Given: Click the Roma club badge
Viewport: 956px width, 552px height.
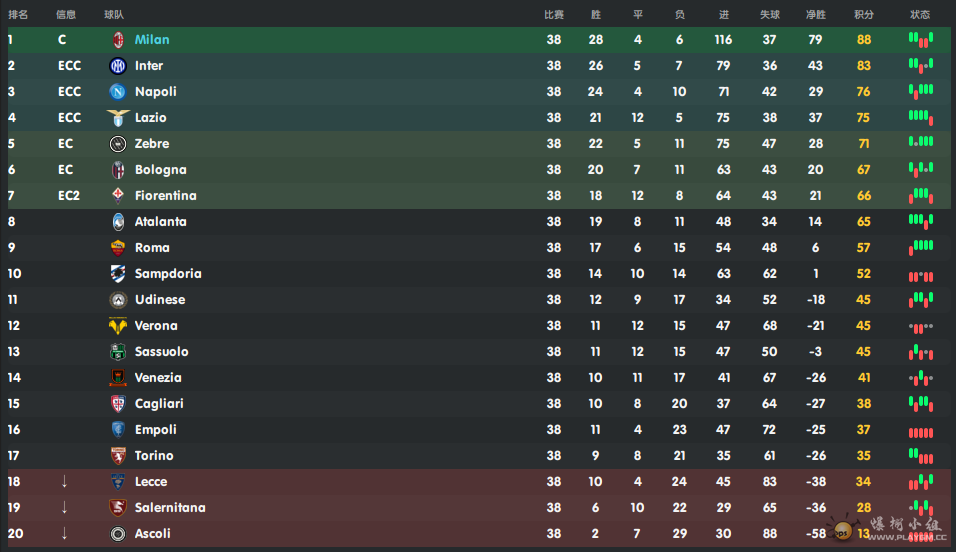Looking at the screenshot, I should pos(118,248).
